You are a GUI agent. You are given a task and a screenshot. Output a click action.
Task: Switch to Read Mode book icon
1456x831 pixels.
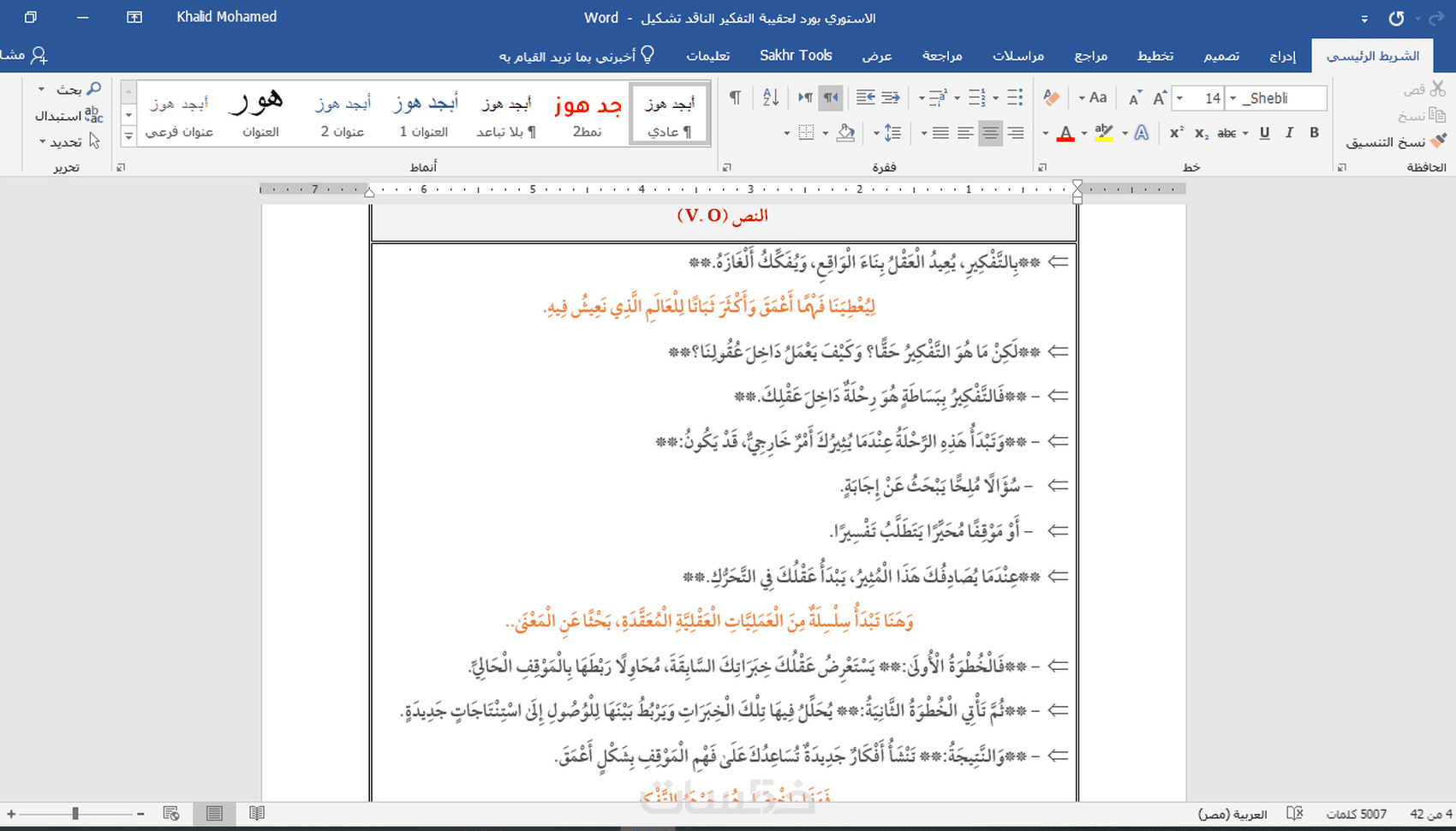coord(257,813)
